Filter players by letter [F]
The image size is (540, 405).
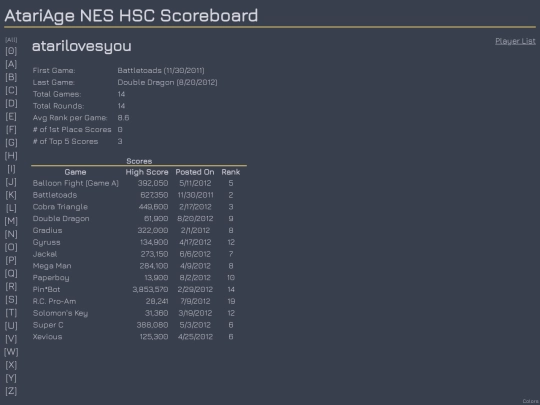[x=11, y=129]
